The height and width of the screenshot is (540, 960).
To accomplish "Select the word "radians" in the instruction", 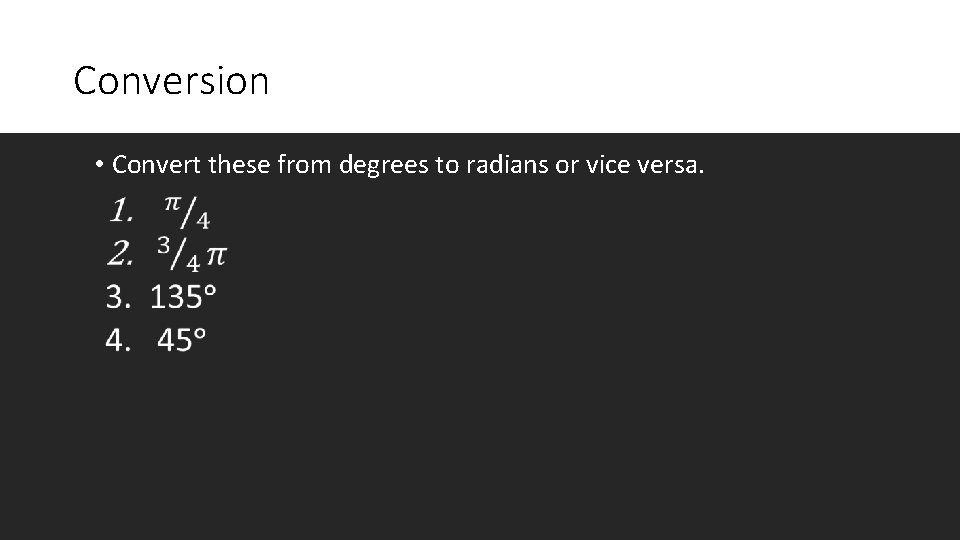I will [x=507, y=164].
